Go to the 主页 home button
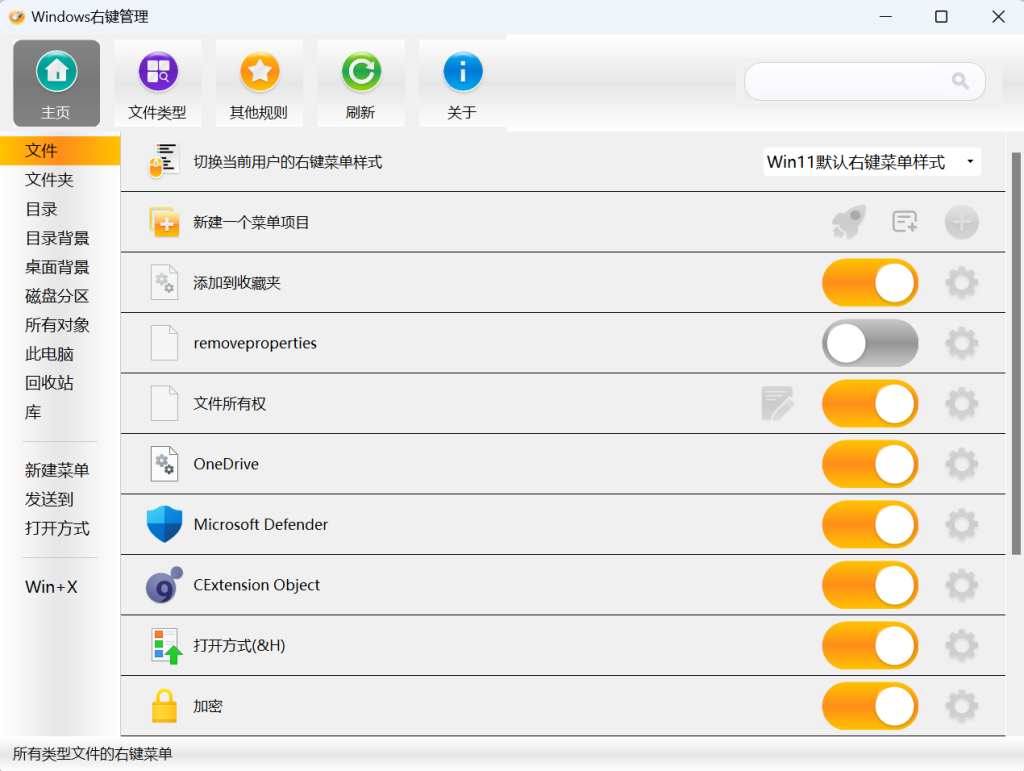The width and height of the screenshot is (1024, 771). click(56, 83)
